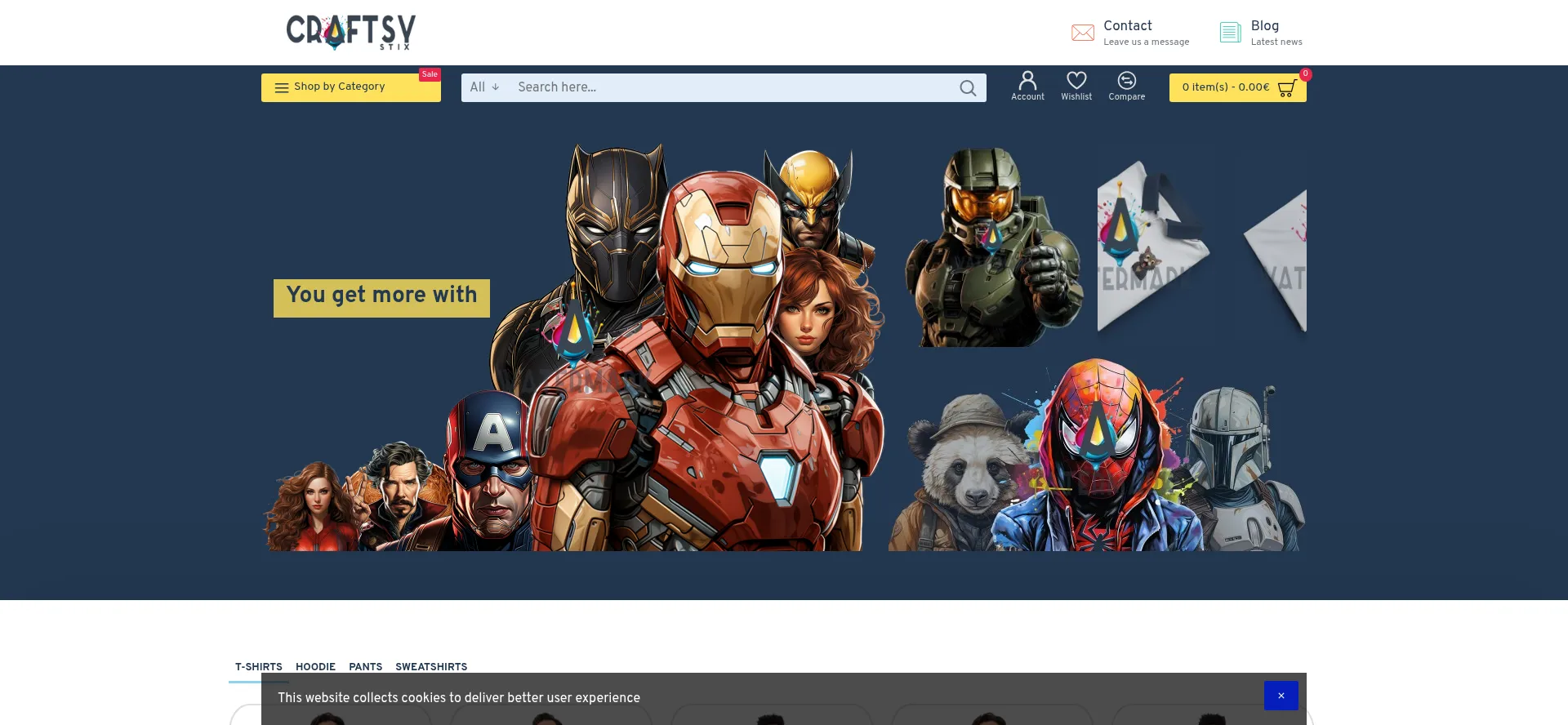Click the cart count badge
This screenshot has width=1568, height=725.
pos(1305,74)
